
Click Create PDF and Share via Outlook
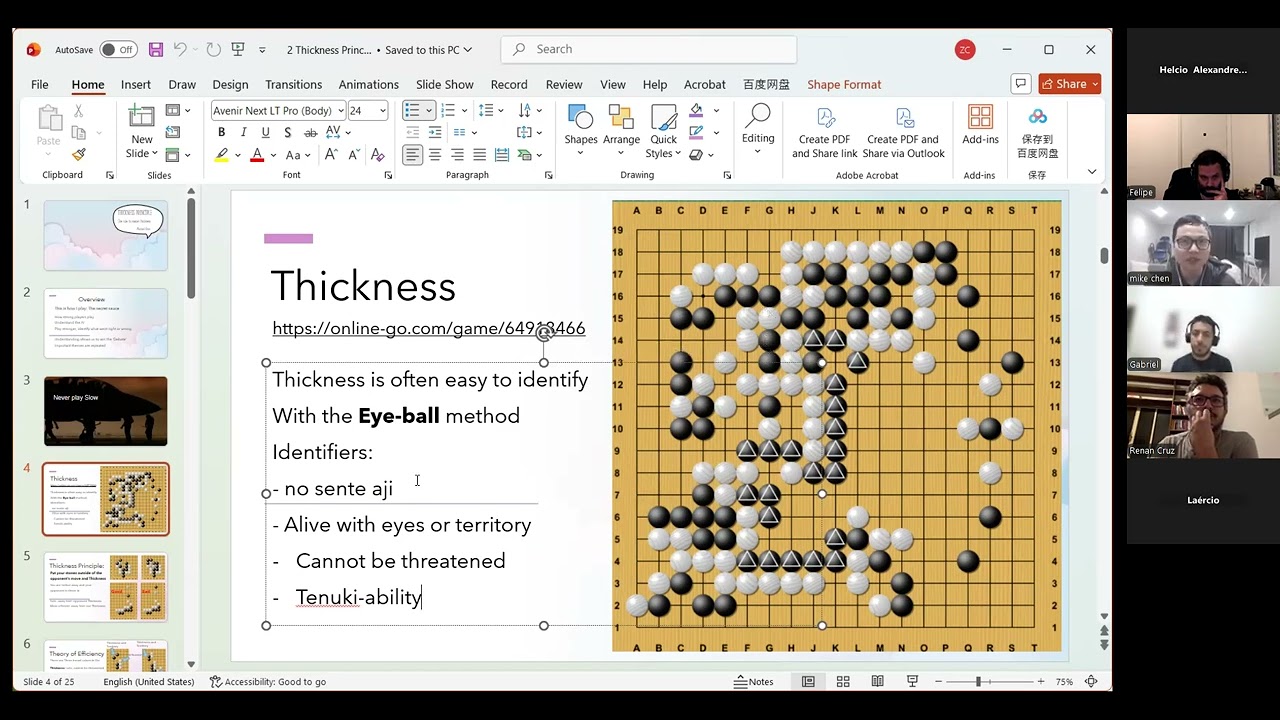click(x=904, y=132)
